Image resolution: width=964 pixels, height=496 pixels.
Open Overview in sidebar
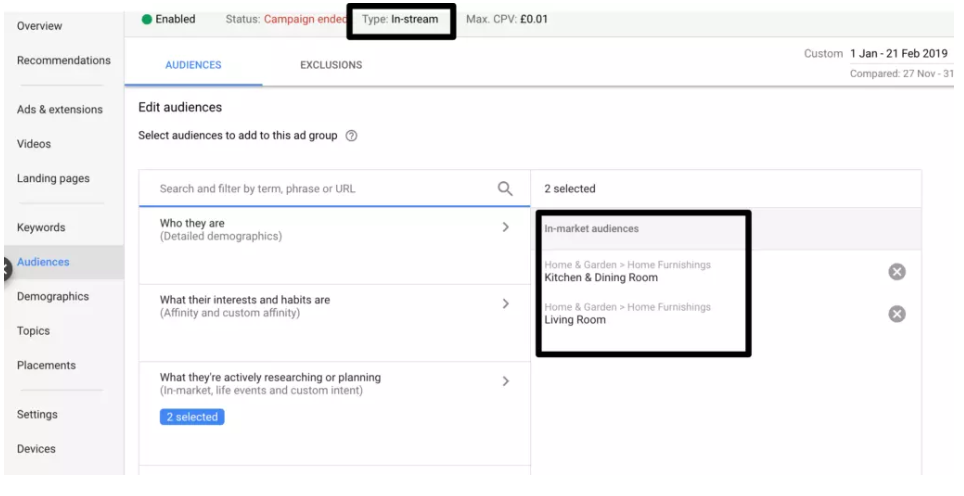(x=39, y=26)
